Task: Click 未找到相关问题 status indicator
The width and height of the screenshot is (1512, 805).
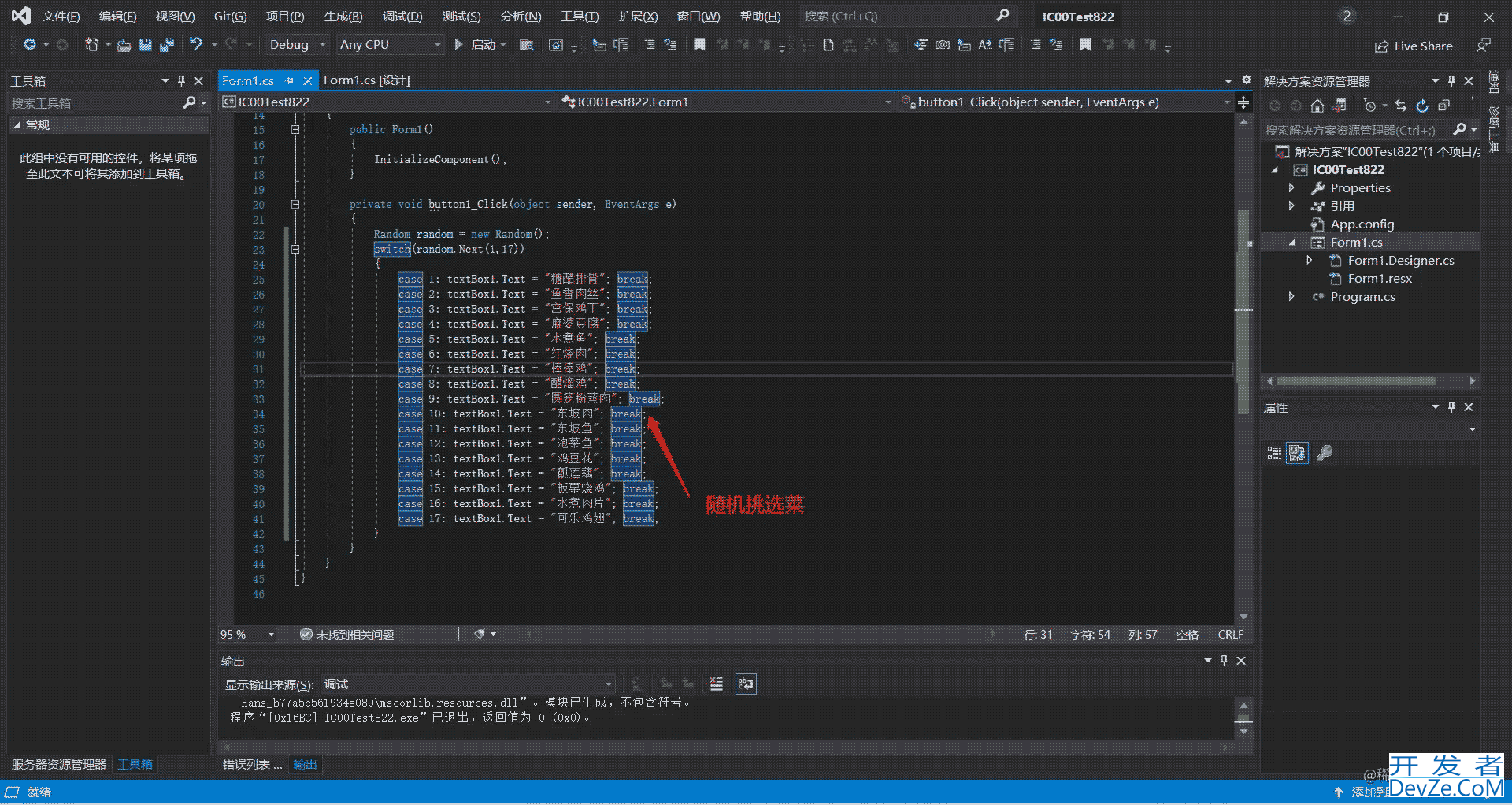Action: [x=346, y=634]
